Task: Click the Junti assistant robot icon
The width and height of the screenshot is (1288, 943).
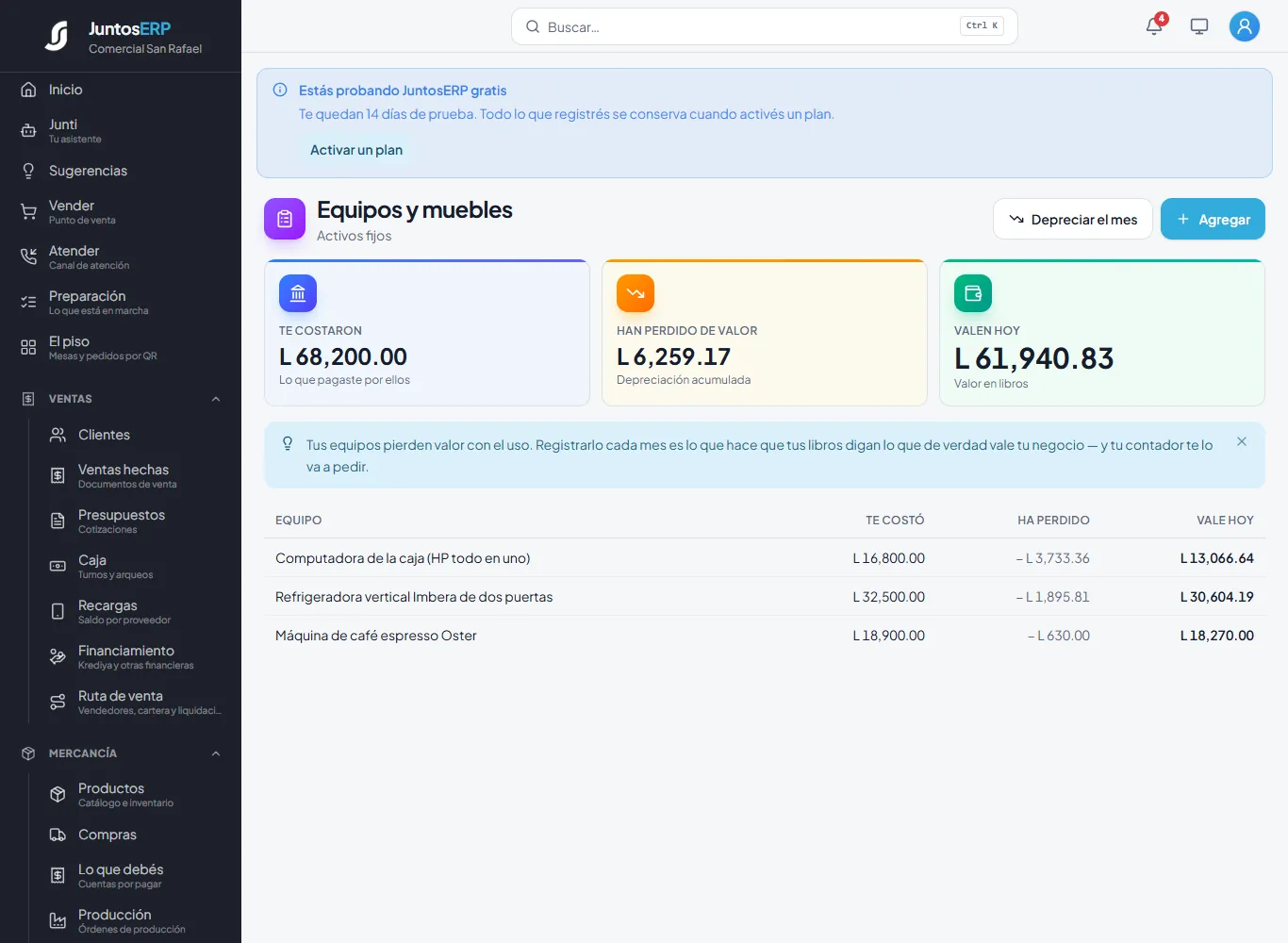Action: coord(28,131)
